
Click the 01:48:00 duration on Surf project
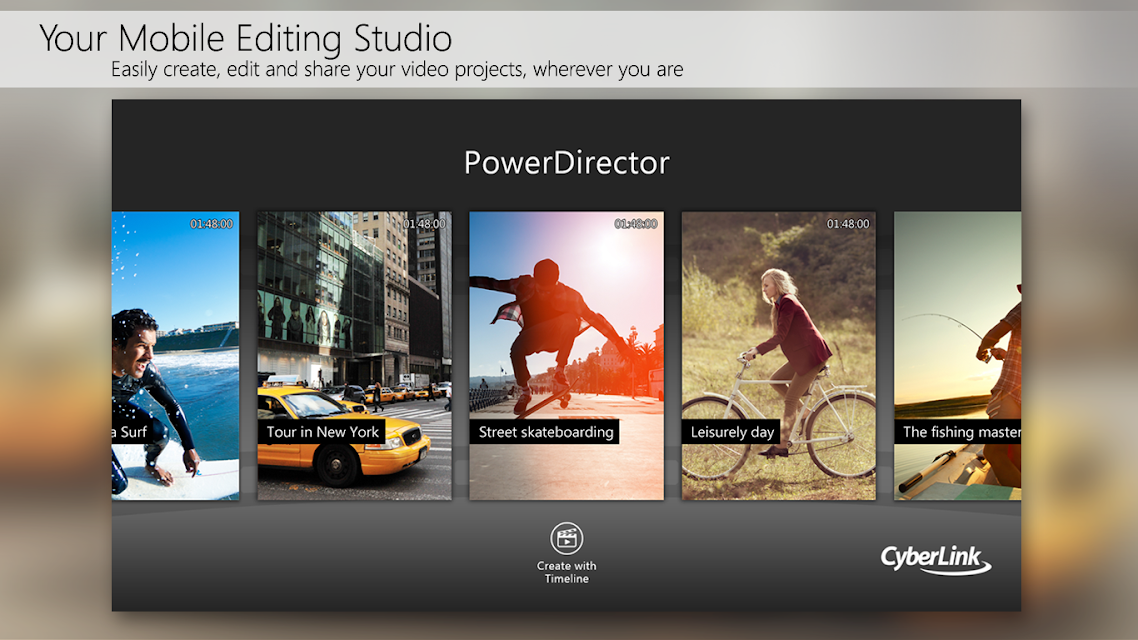tap(211, 223)
